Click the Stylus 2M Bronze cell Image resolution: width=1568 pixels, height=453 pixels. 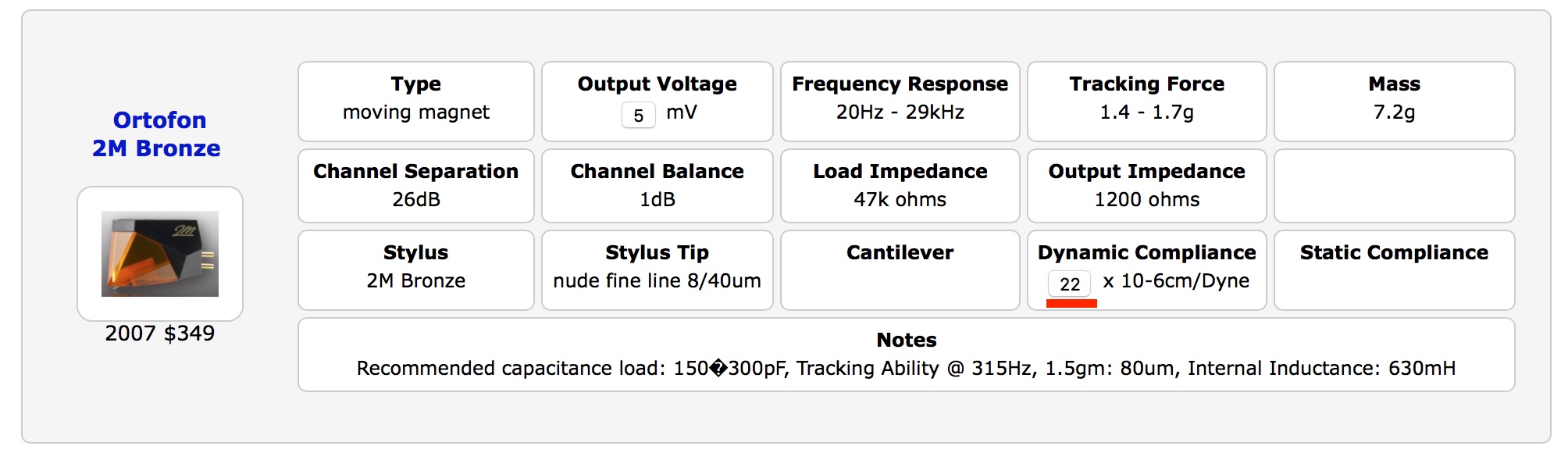click(x=415, y=270)
